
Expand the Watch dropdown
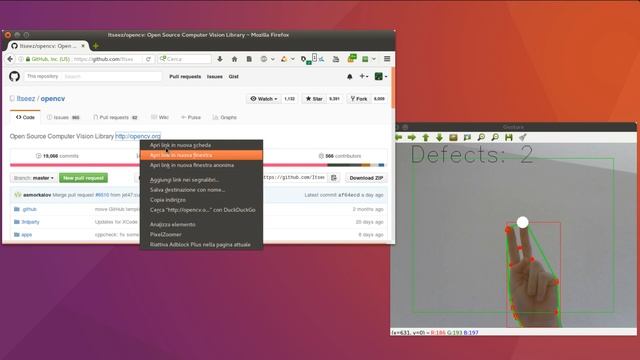[x=264, y=99]
